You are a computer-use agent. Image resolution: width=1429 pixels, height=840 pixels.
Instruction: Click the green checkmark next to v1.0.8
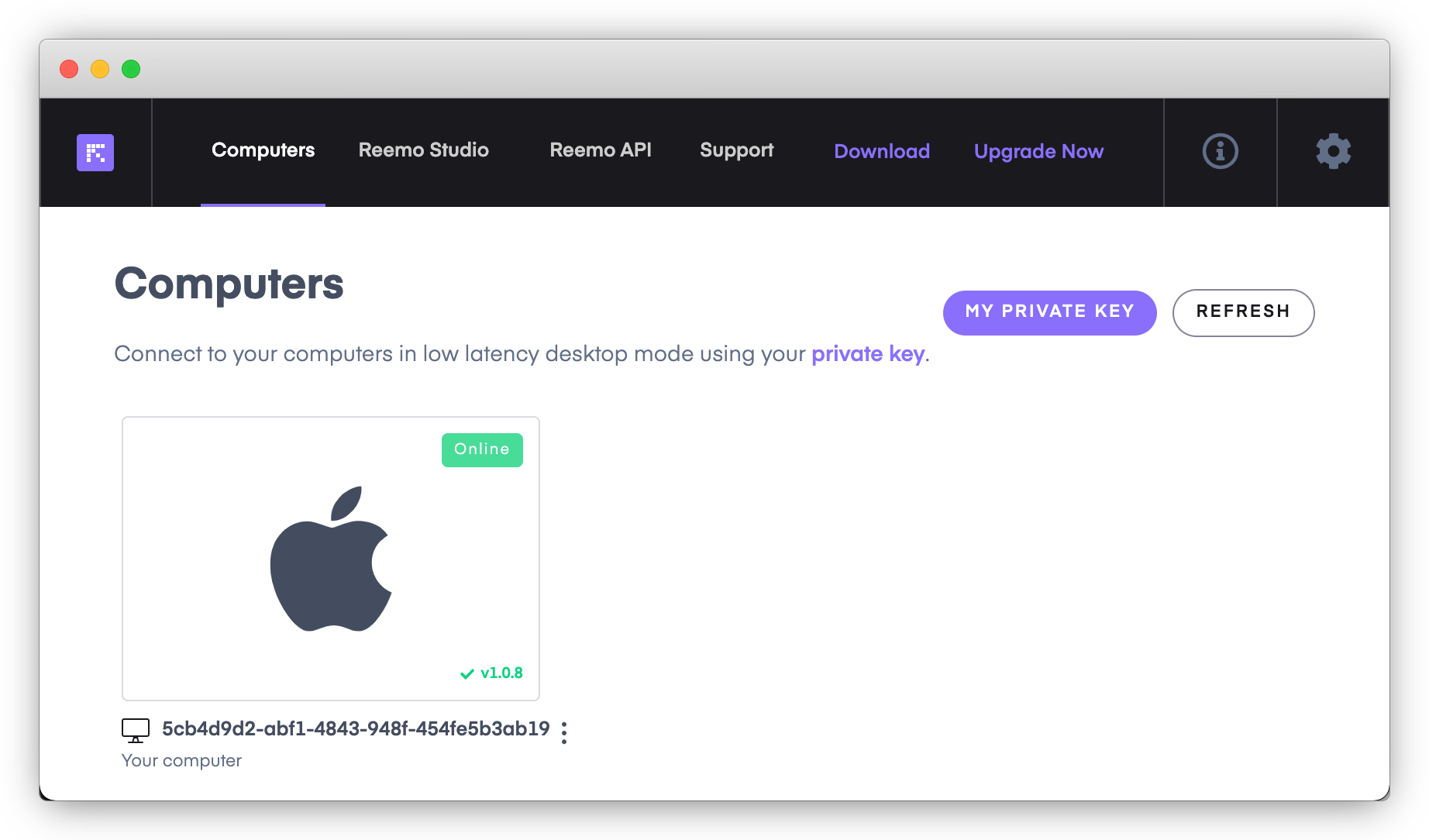click(467, 673)
